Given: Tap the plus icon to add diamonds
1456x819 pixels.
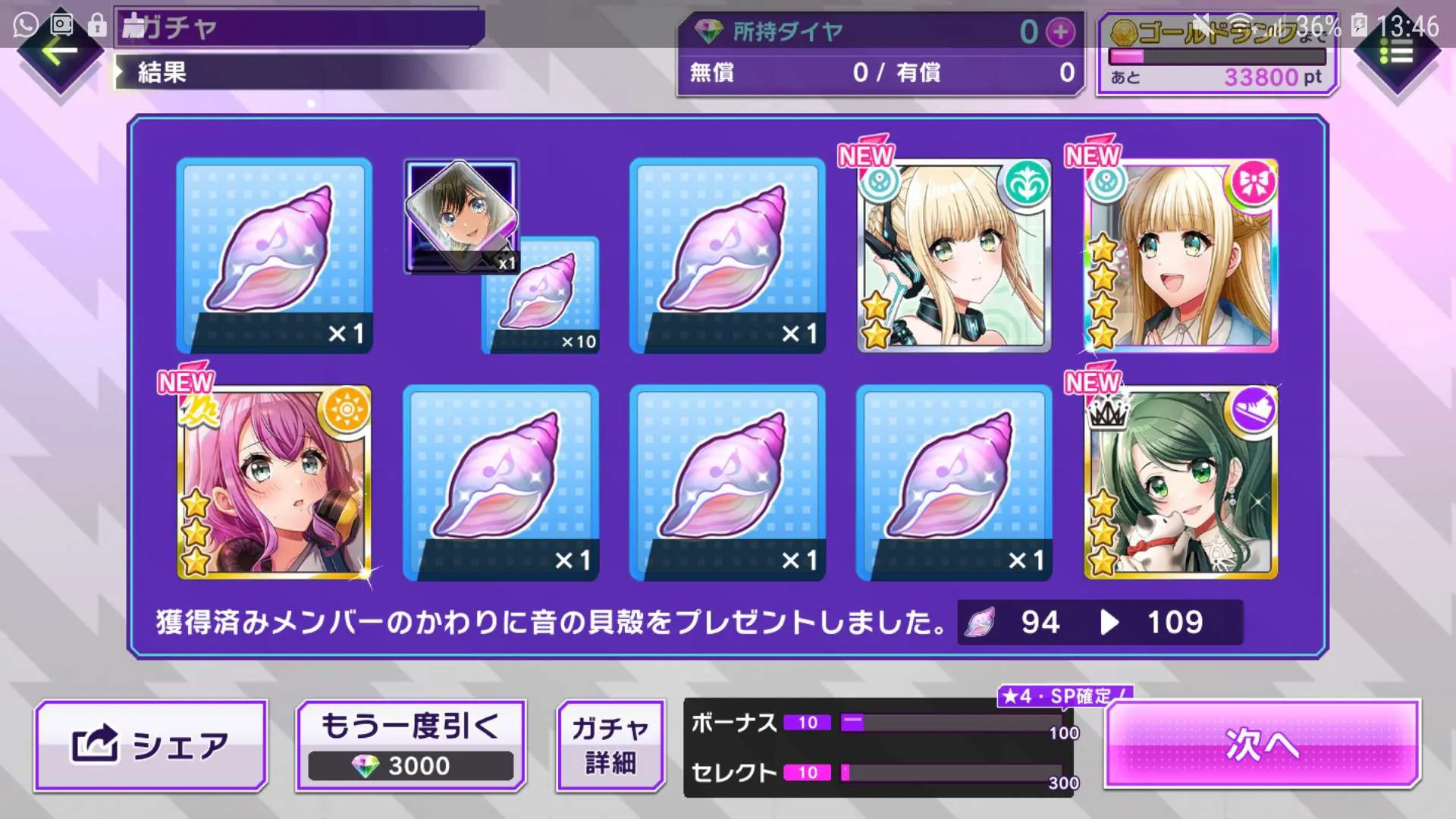Looking at the screenshot, I should (x=1060, y=32).
